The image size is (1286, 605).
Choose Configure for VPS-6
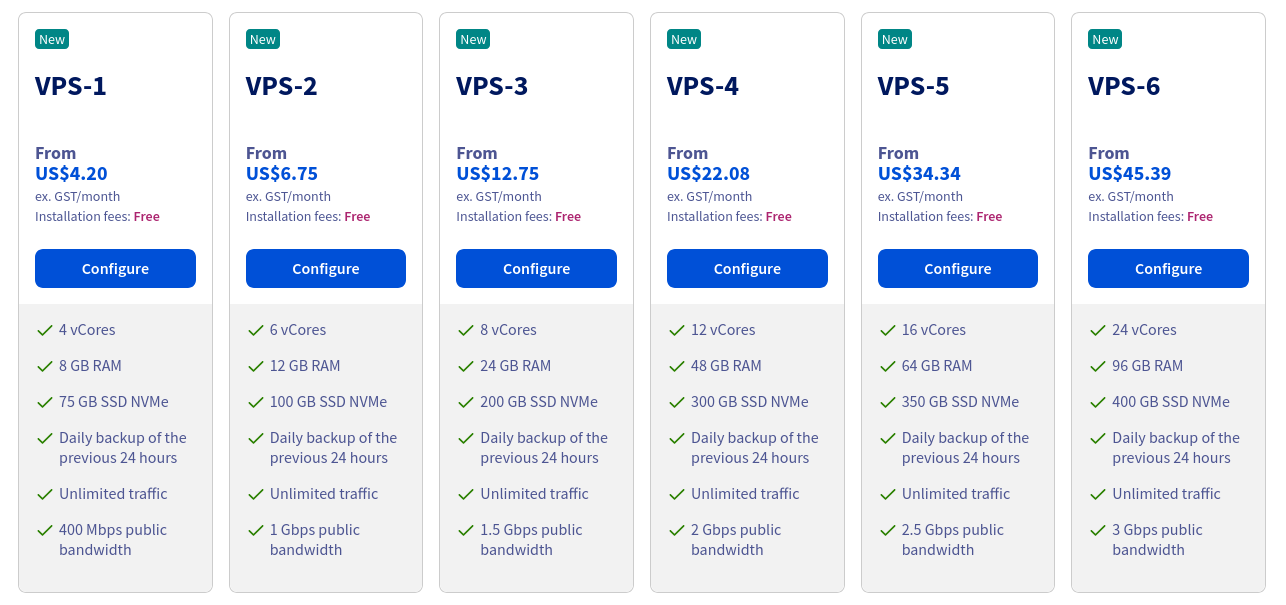click(1168, 269)
